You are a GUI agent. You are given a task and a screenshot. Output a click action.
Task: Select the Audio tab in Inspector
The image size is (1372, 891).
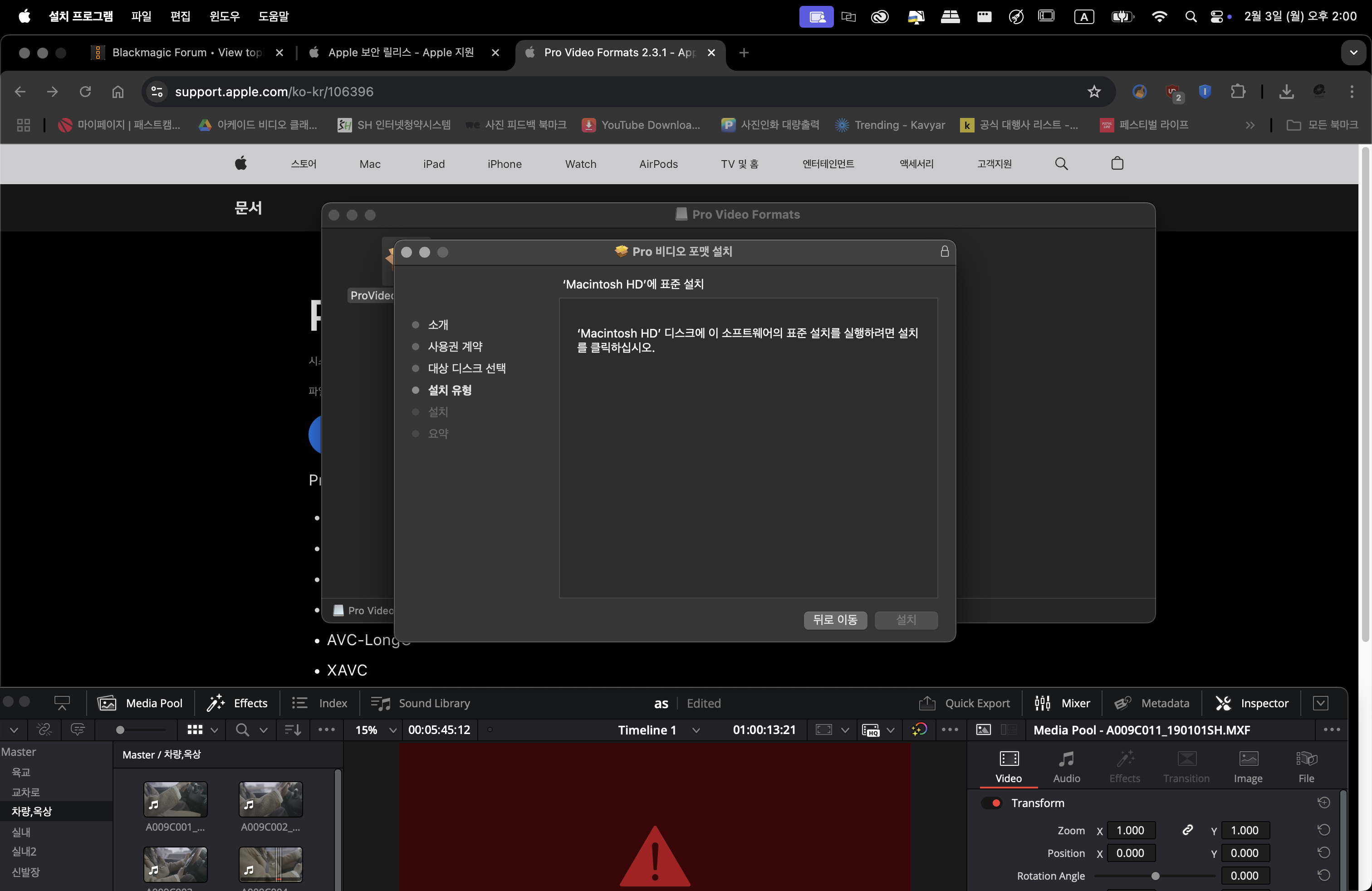(1066, 767)
